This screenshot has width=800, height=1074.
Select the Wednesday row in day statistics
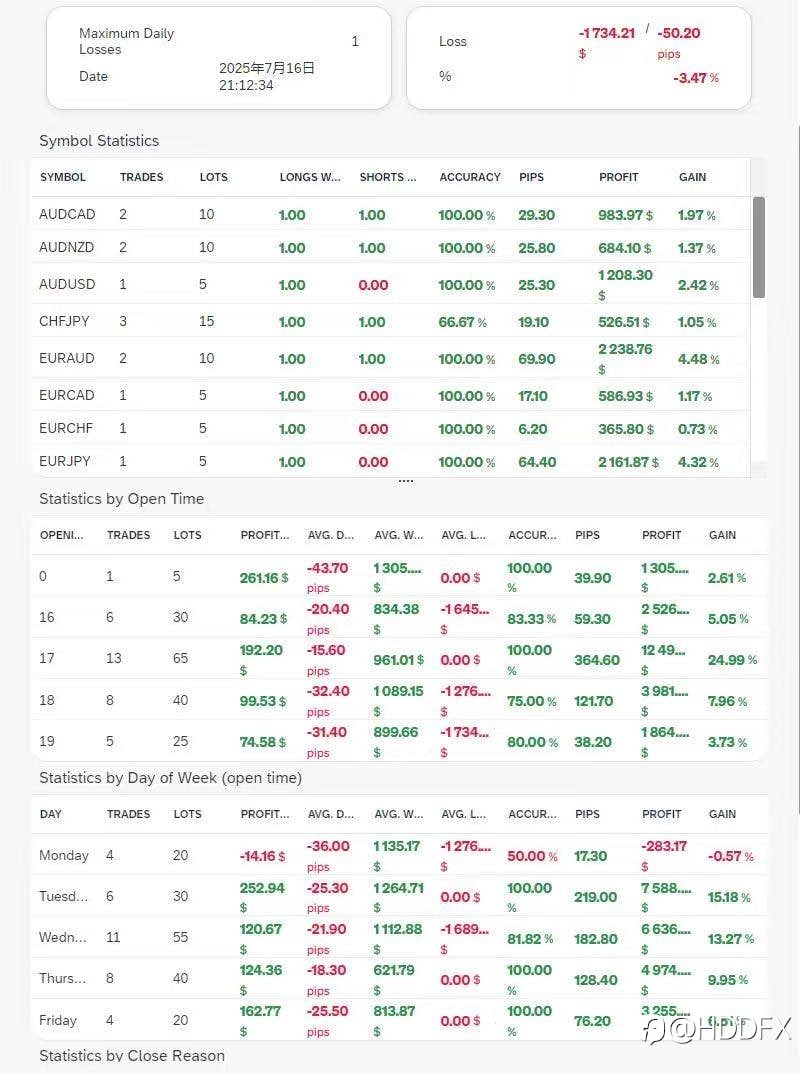point(399,937)
